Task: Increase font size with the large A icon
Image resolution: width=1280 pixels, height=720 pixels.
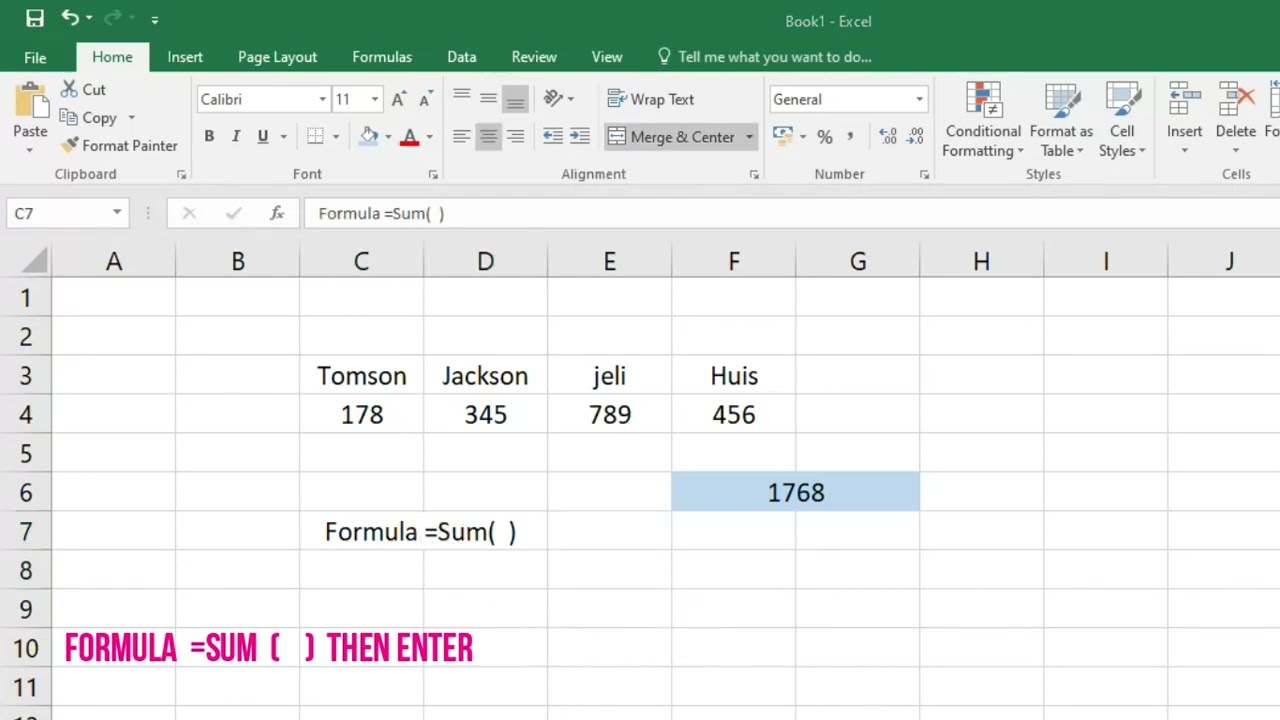Action: coord(398,99)
